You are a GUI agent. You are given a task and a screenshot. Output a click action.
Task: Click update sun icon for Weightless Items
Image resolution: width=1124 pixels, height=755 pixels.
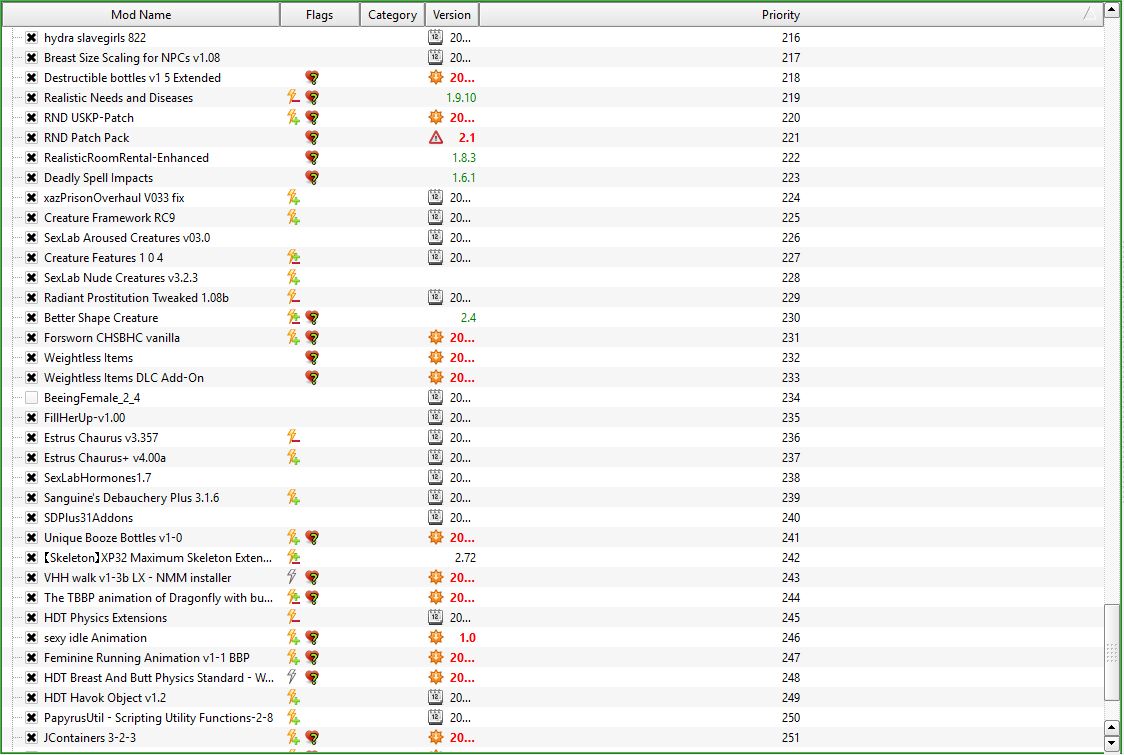(435, 358)
